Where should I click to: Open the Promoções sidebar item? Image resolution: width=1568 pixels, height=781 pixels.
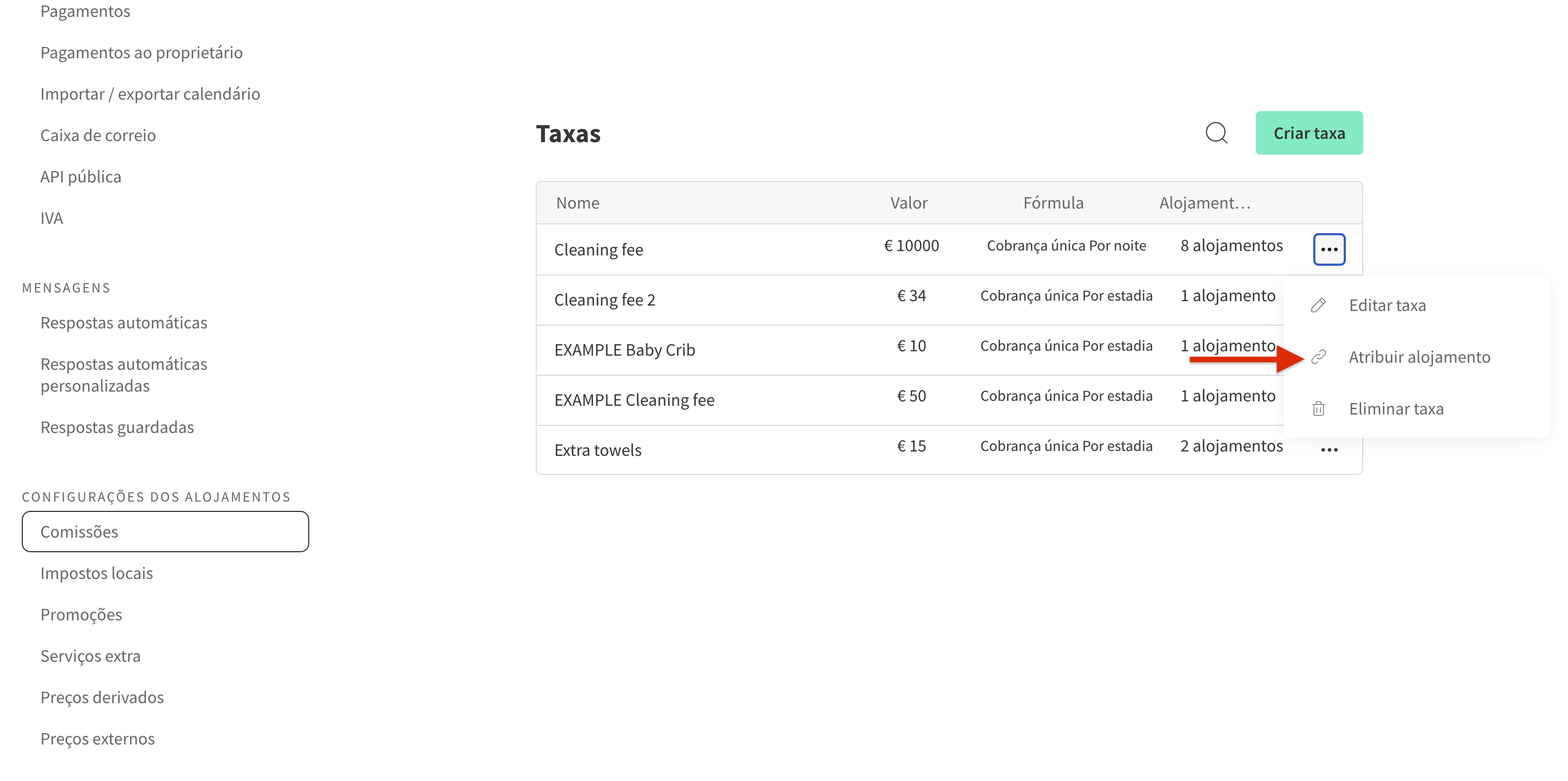point(81,614)
